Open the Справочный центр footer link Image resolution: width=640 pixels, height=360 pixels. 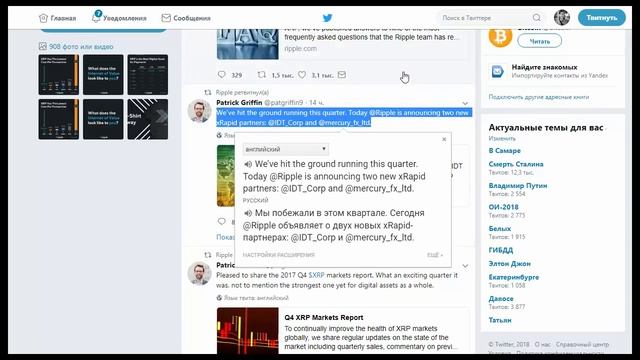coord(582,344)
